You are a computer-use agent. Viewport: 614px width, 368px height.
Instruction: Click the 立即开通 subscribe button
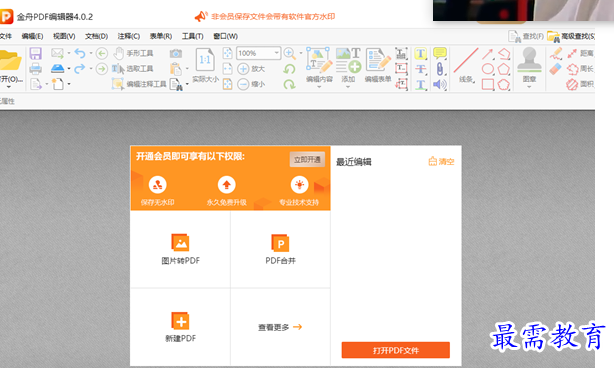tap(307, 159)
